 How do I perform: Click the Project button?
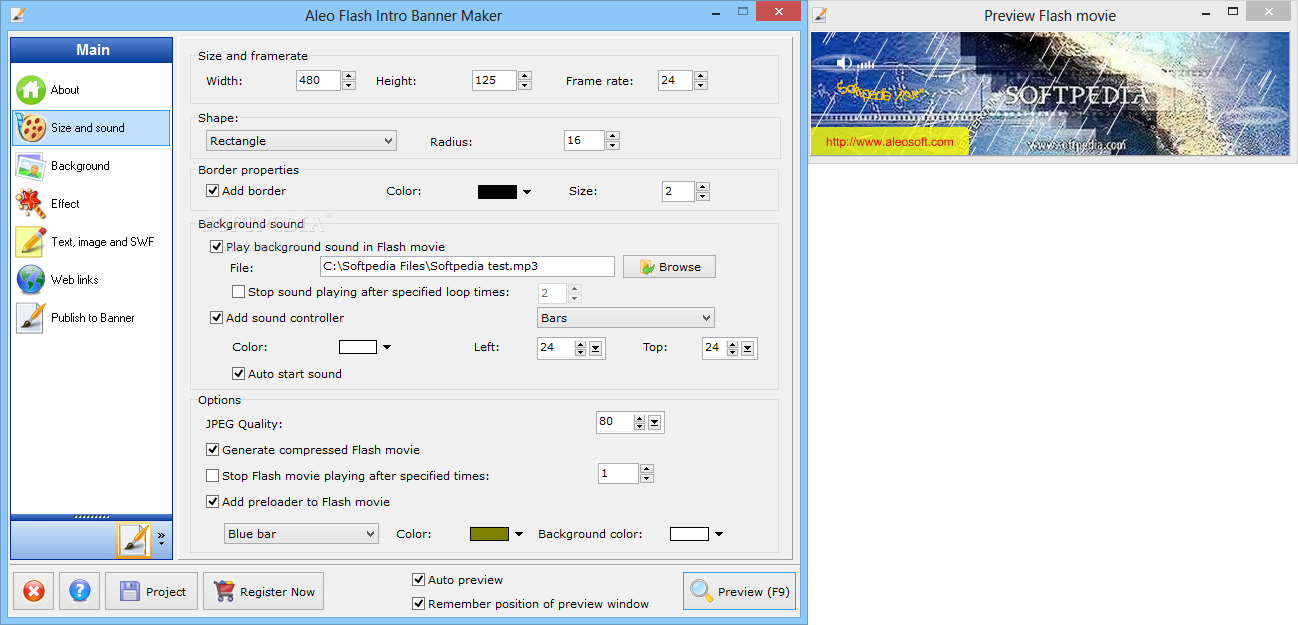pyautogui.click(x=153, y=591)
